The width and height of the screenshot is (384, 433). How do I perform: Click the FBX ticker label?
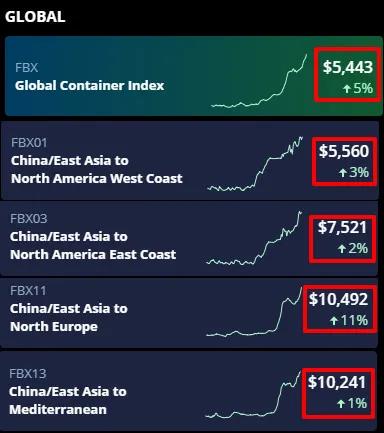click(27, 68)
